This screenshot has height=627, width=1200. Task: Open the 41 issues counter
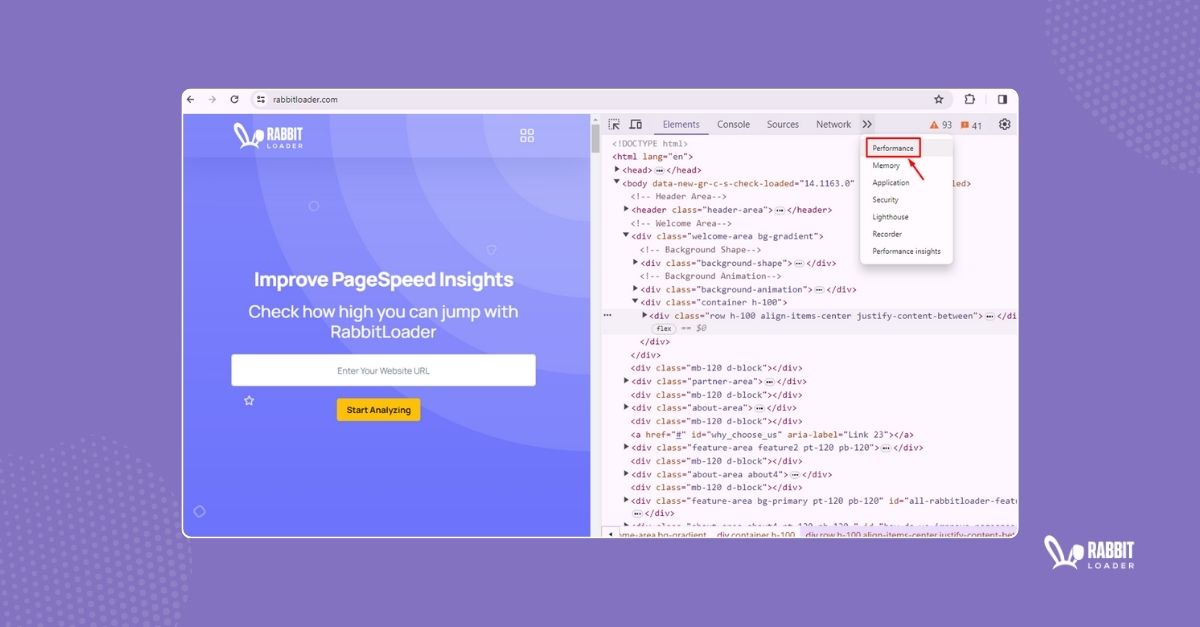[970, 124]
